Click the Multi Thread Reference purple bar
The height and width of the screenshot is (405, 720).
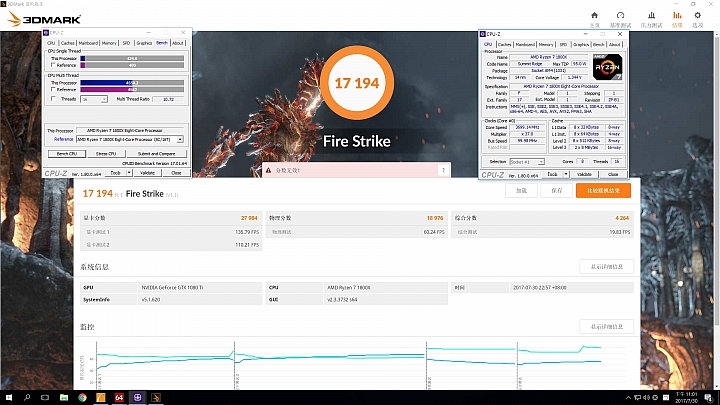click(132, 90)
